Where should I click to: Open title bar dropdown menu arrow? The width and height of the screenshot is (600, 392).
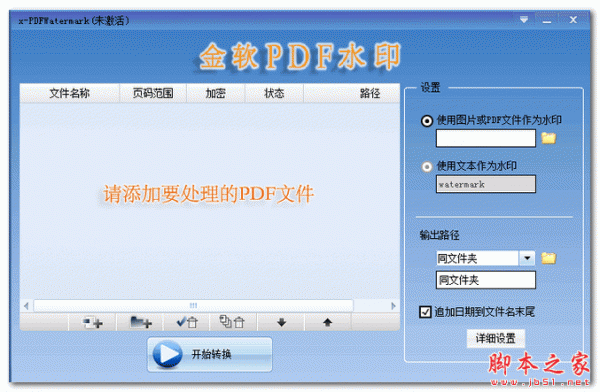pos(524,20)
